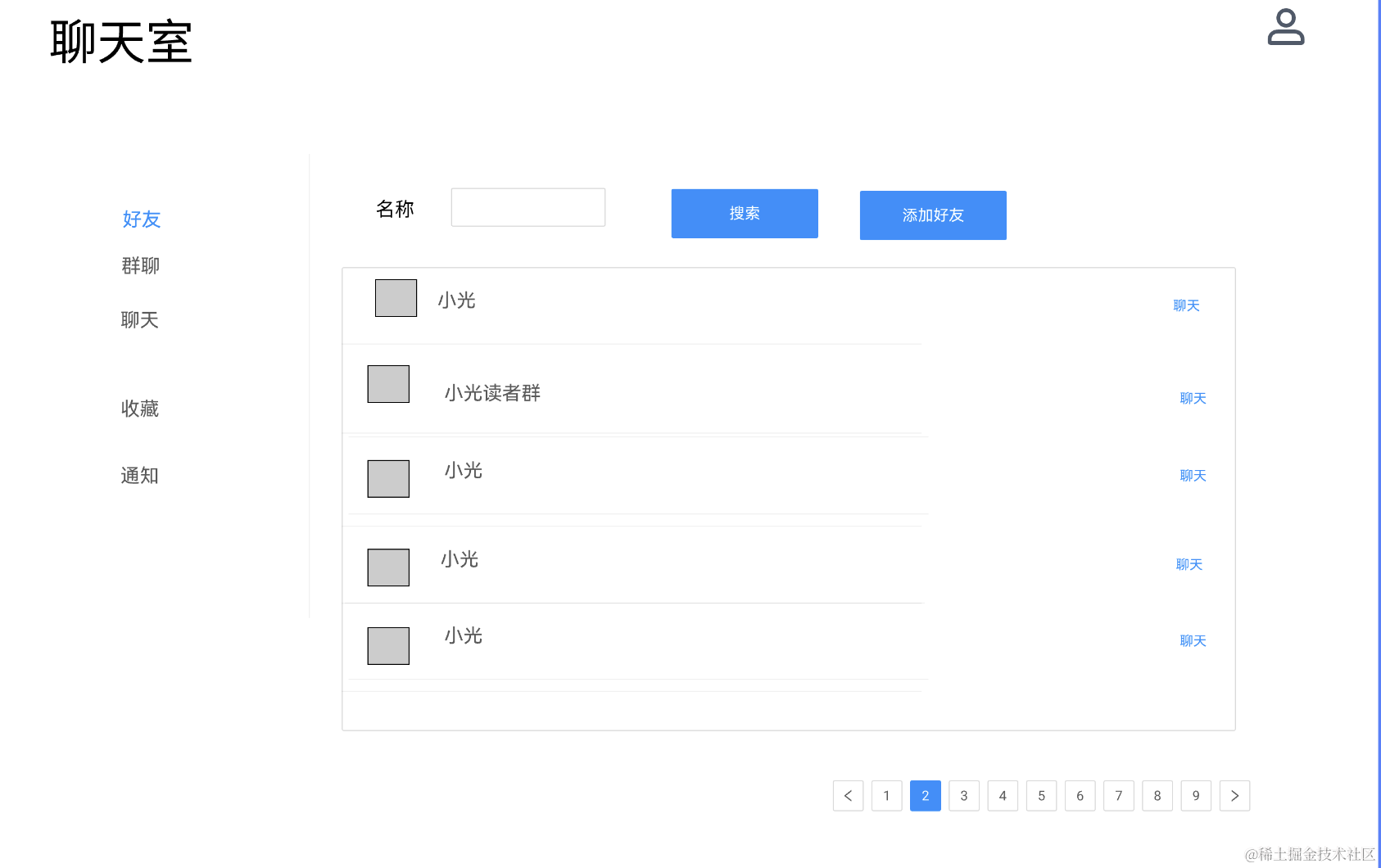1381x868 pixels.
Task: Select 好友 in the sidebar
Action: pos(142,219)
